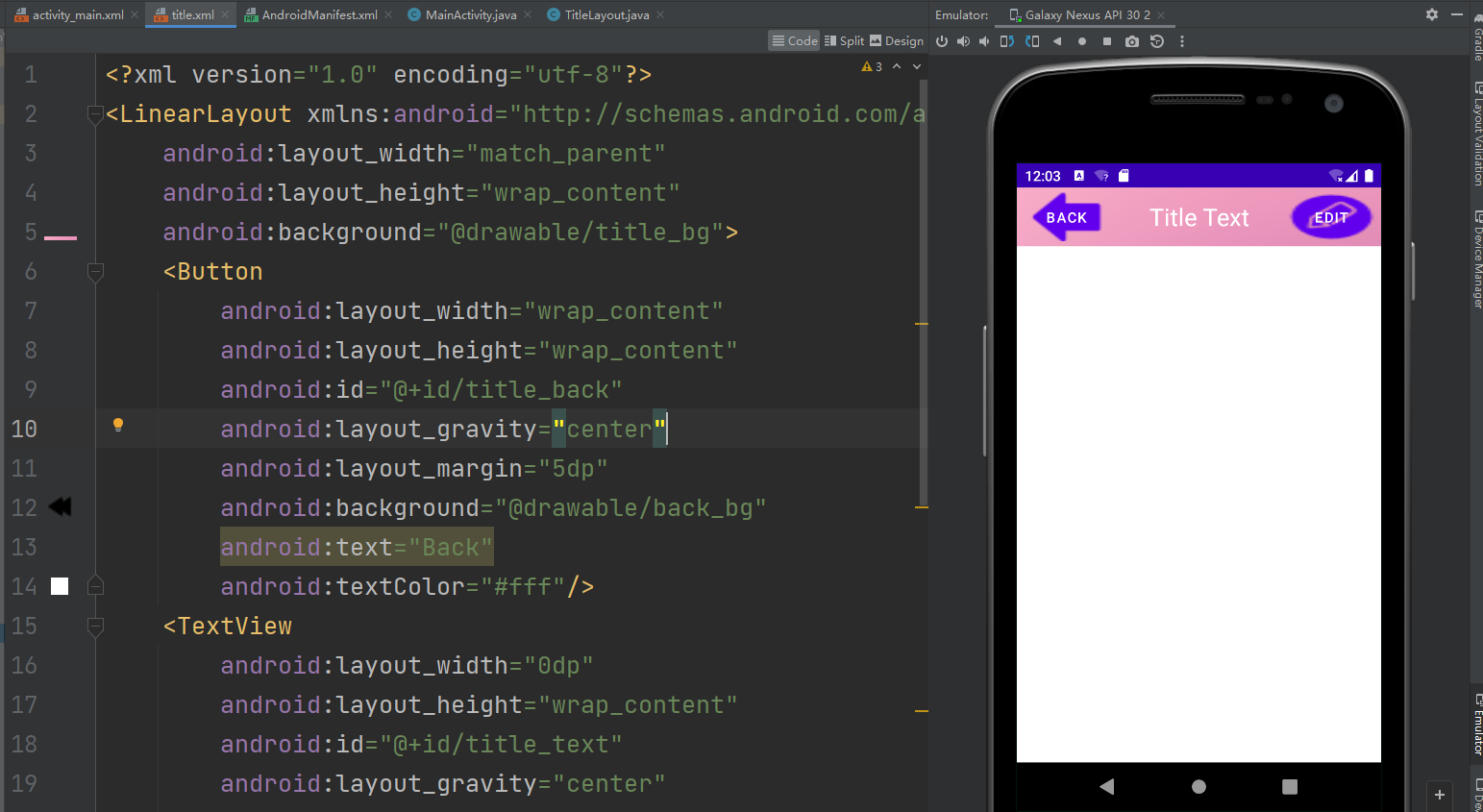Switch editor to Split view
The height and width of the screenshot is (812, 1483).
(x=845, y=40)
